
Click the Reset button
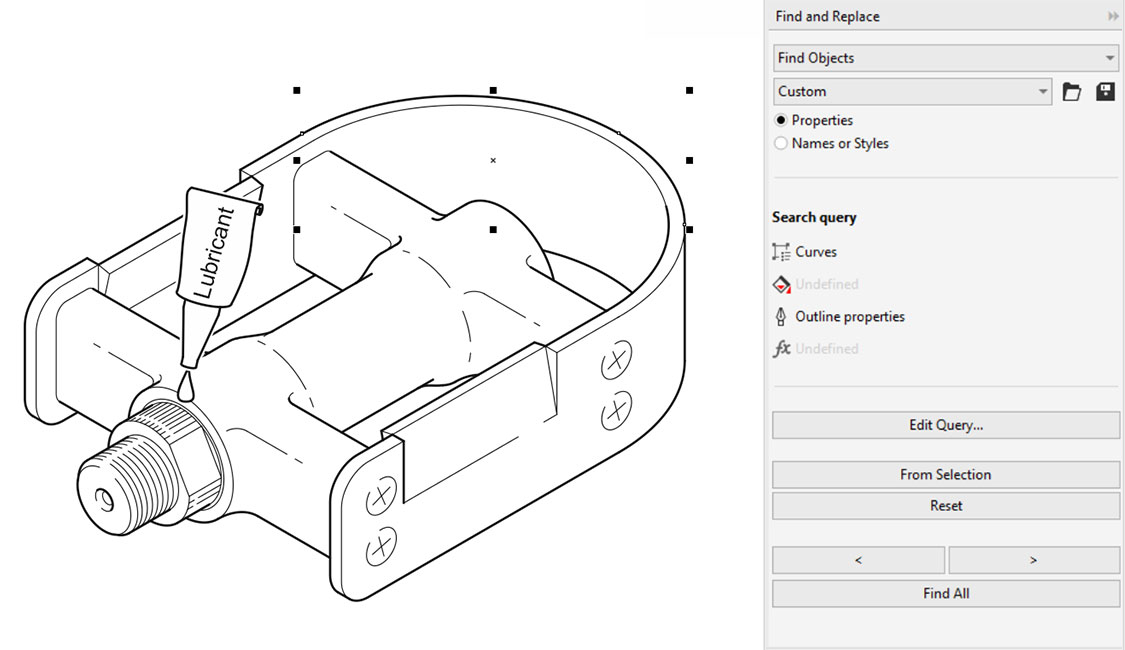[946, 506]
